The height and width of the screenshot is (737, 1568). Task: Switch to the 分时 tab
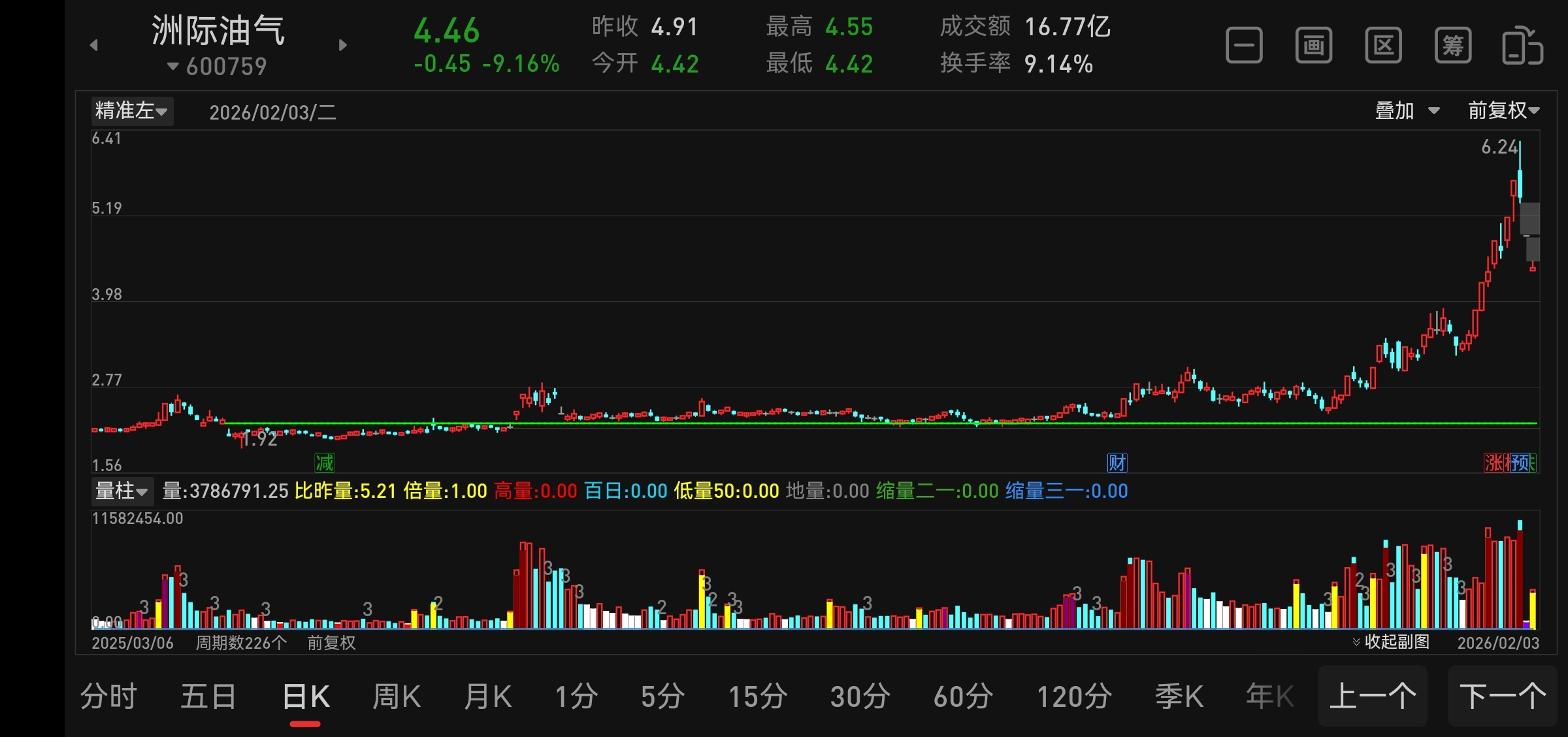coord(108,696)
